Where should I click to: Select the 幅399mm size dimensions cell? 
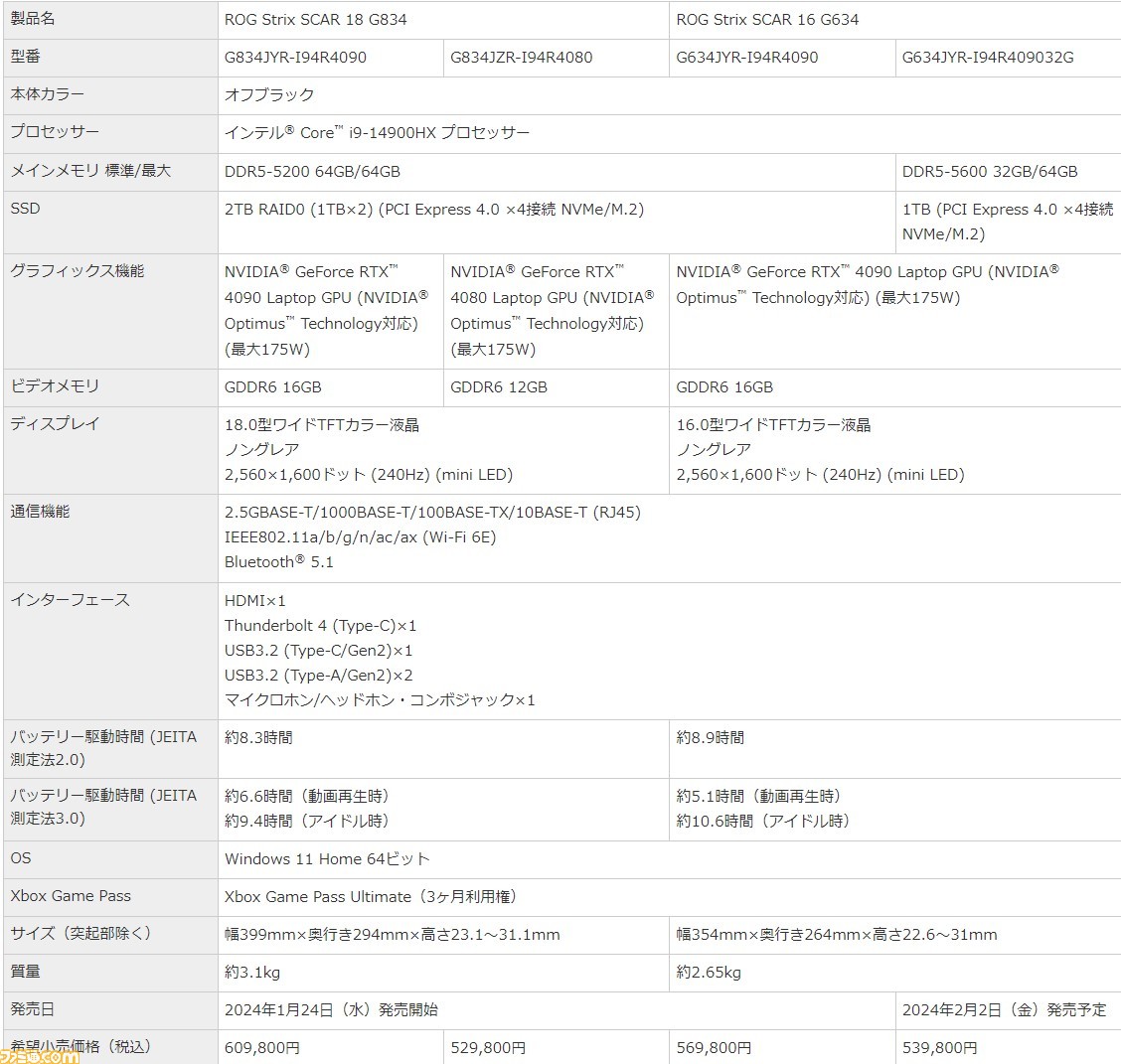click(x=443, y=935)
